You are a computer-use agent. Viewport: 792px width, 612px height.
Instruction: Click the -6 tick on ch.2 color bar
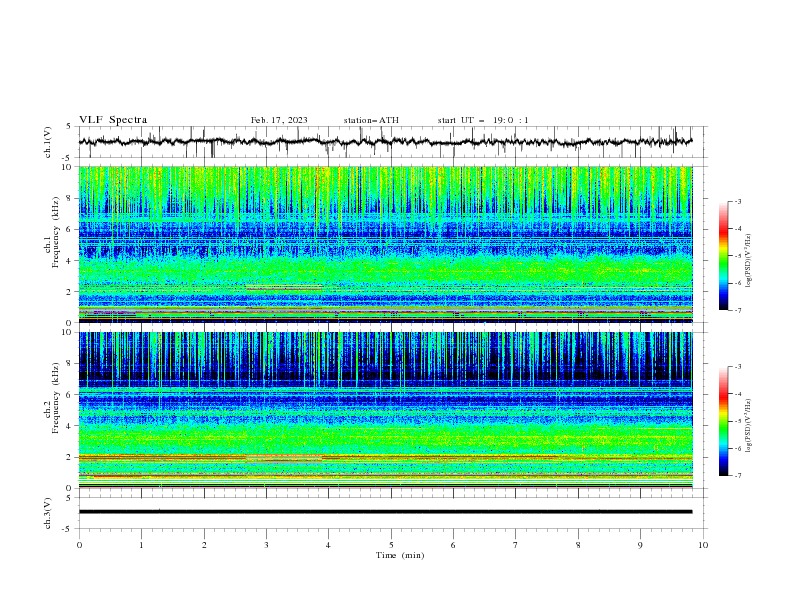click(738, 448)
